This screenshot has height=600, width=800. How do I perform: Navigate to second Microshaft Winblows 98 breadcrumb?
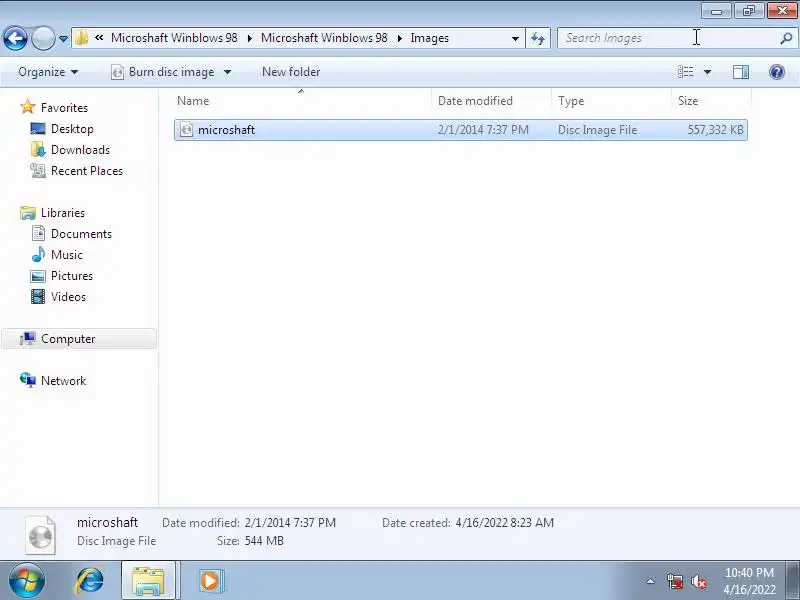pos(324,38)
